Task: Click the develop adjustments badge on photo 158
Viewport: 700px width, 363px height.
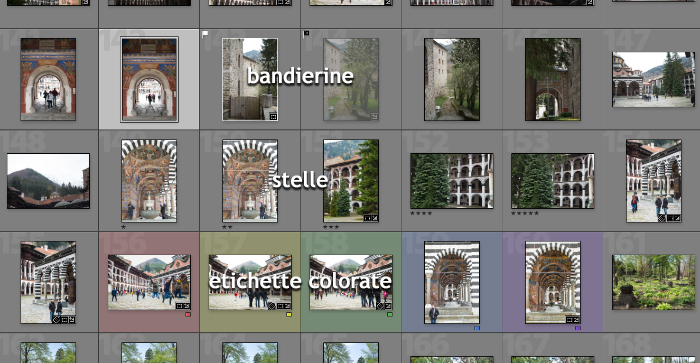Action: point(388,306)
